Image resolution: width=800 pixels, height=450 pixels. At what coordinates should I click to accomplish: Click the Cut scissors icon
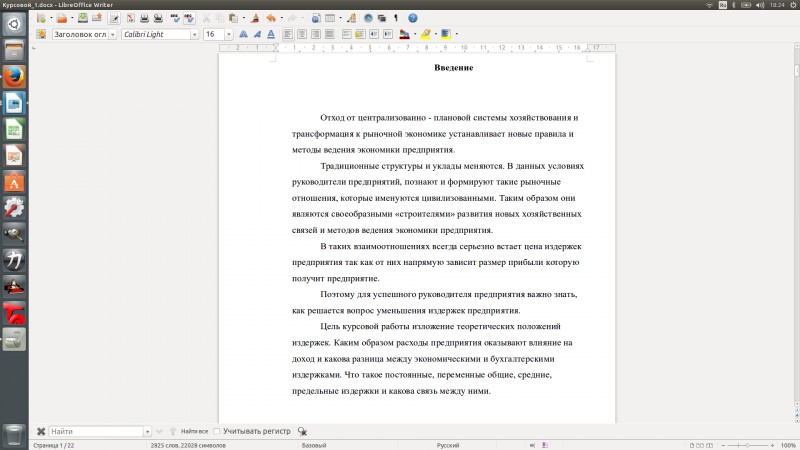click(206, 18)
